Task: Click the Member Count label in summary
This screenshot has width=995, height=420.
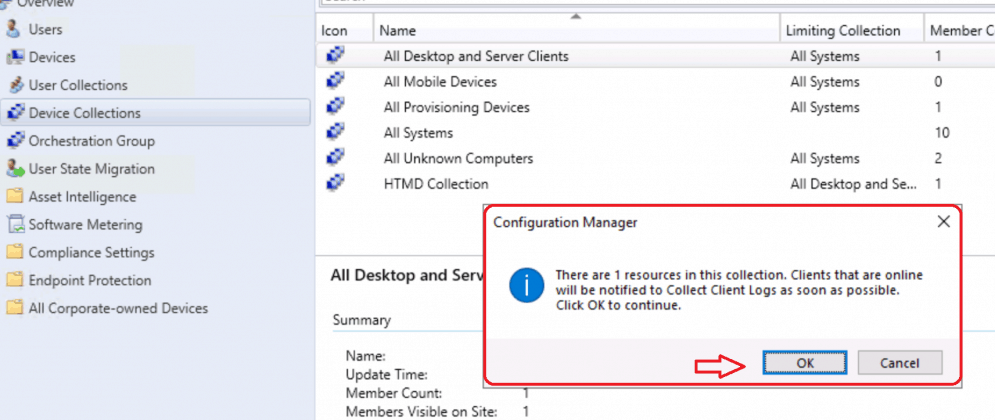Action: [394, 393]
